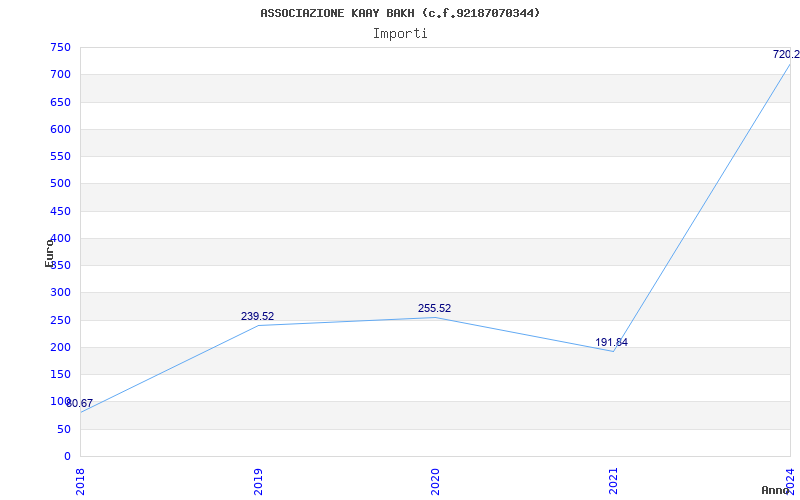
Task: Click the 2021 x-axis label
Action: pyautogui.click(x=613, y=482)
